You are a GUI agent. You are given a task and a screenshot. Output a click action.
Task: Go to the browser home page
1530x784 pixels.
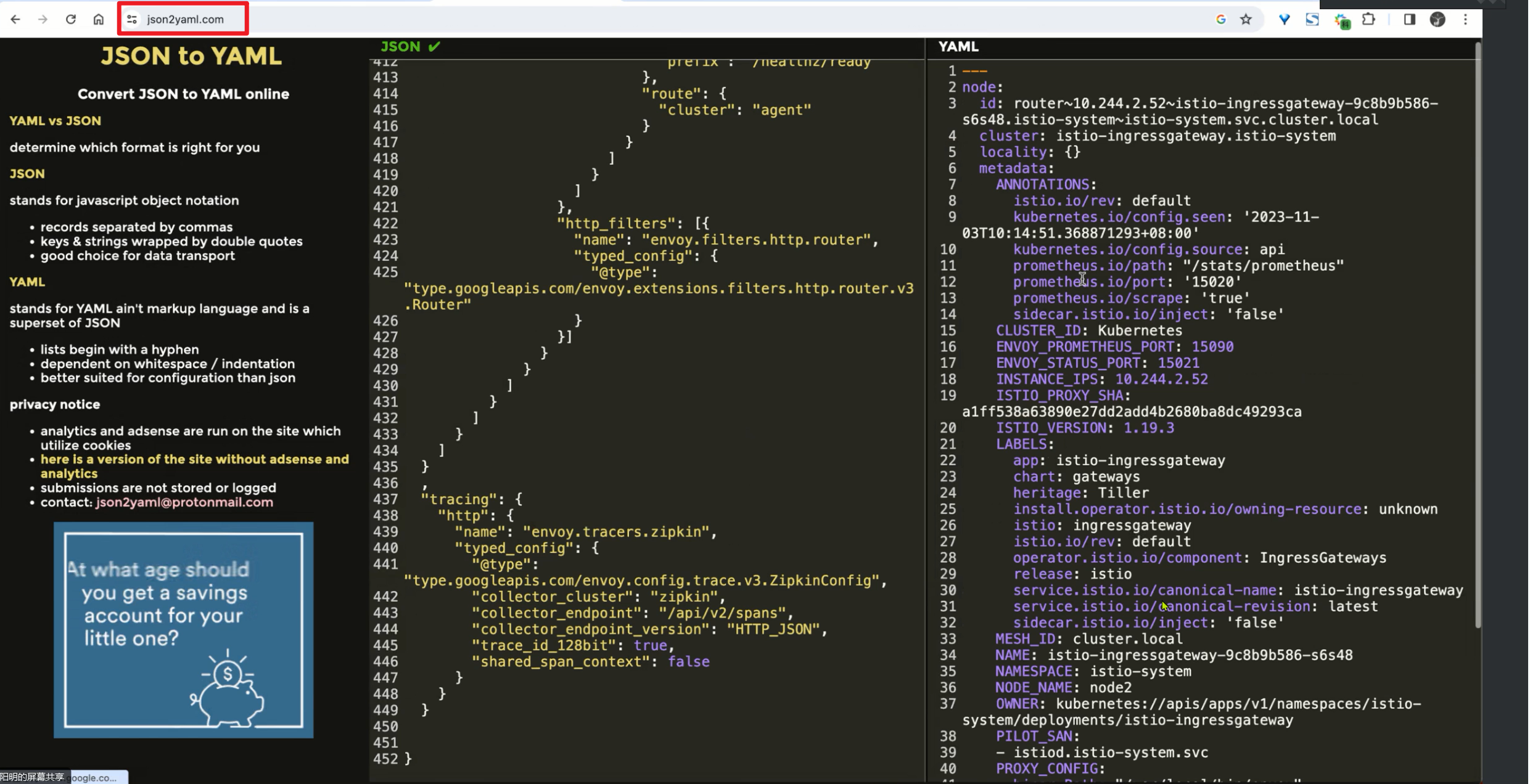click(x=99, y=19)
